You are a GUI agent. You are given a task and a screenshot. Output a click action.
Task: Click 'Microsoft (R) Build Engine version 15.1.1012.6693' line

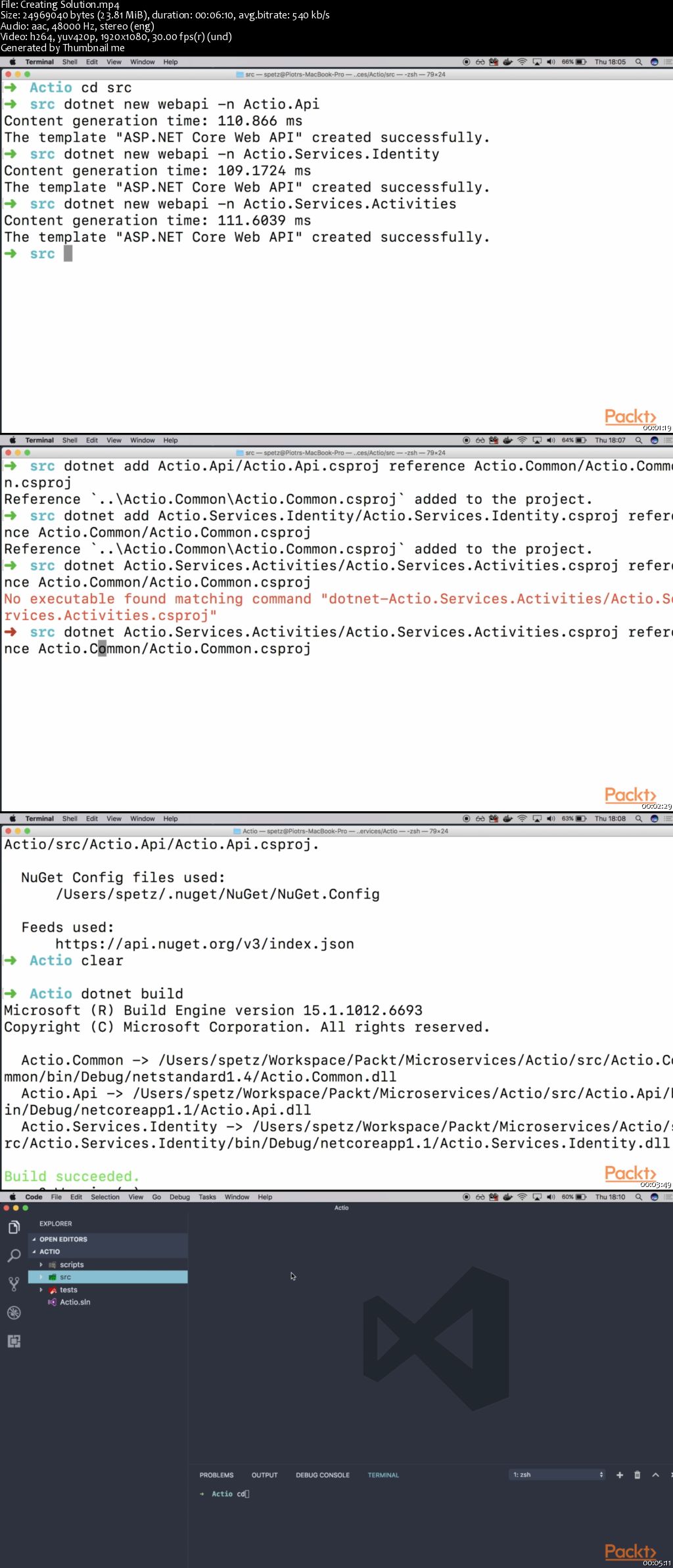click(x=213, y=1010)
